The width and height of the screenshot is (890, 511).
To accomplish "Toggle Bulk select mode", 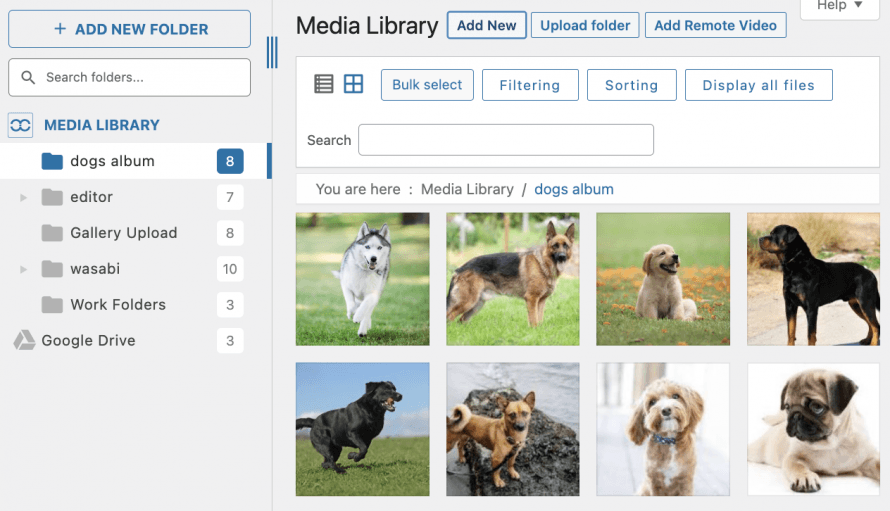I will pos(427,85).
